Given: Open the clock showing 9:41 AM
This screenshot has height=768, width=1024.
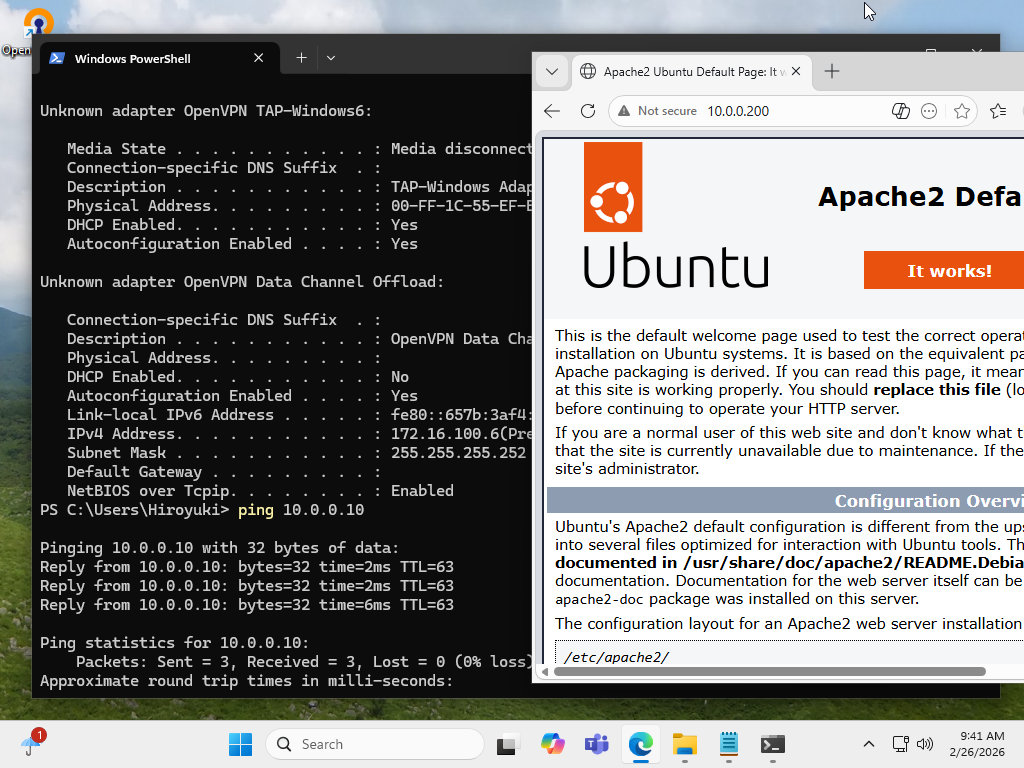Looking at the screenshot, I should tap(977, 744).
